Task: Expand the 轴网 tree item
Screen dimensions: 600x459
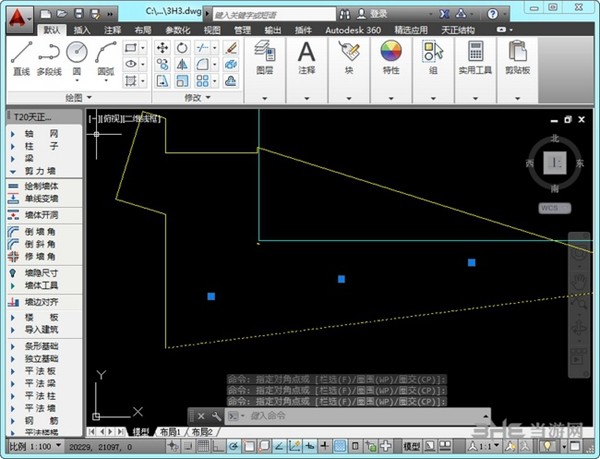Action: pos(40,132)
